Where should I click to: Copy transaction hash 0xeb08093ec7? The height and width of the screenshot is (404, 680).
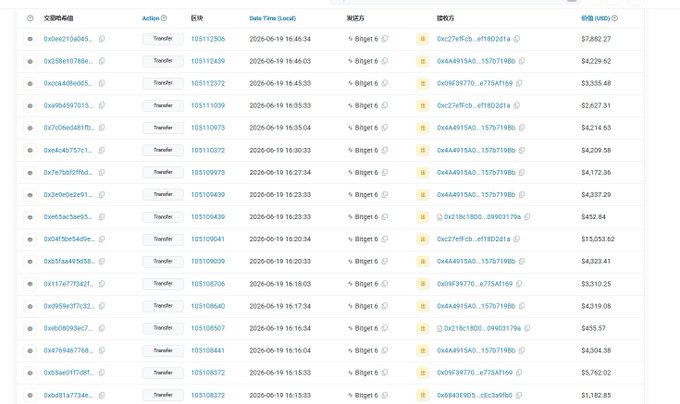[x=102, y=328]
